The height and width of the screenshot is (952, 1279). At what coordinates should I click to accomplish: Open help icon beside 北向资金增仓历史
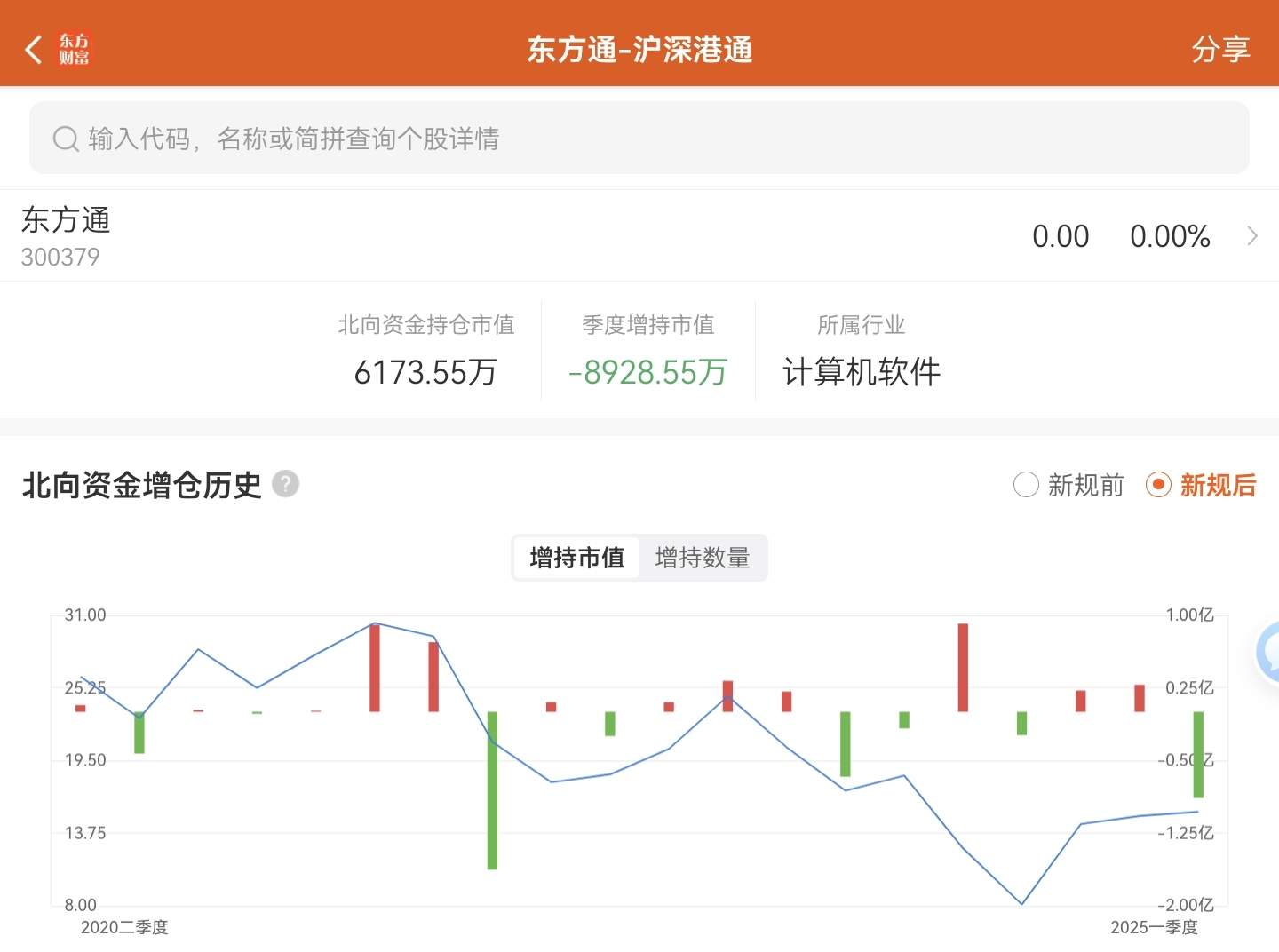coord(285,484)
